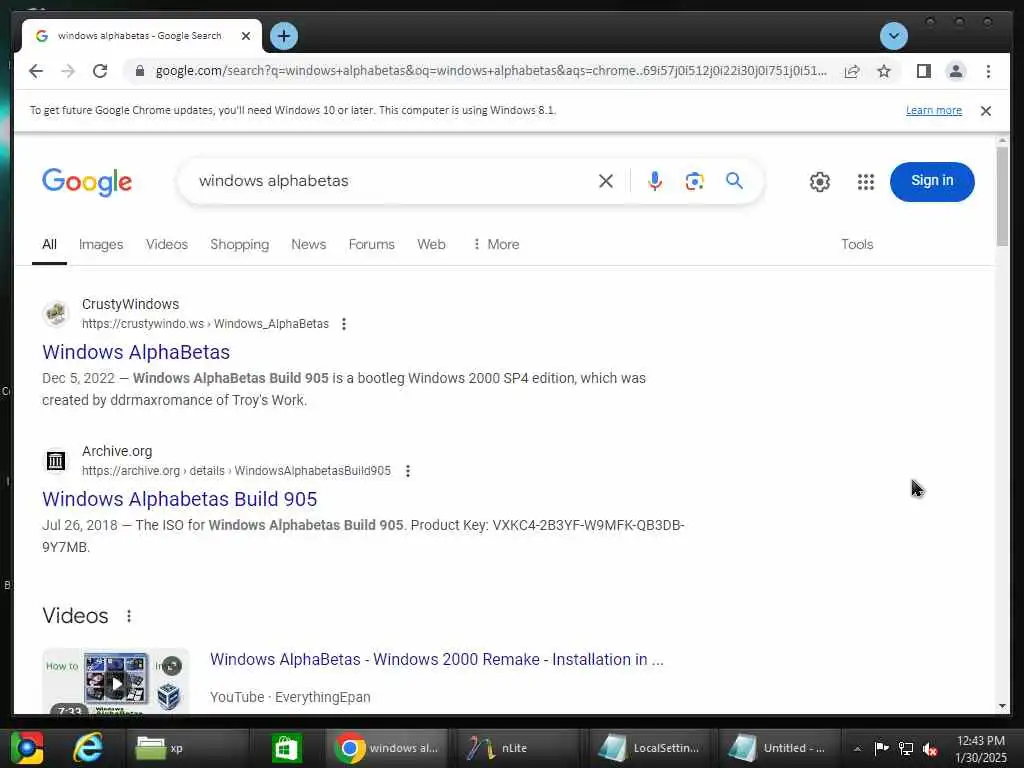Click the CrustyWindows site favicon
This screenshot has height=768, width=1024.
point(56,313)
